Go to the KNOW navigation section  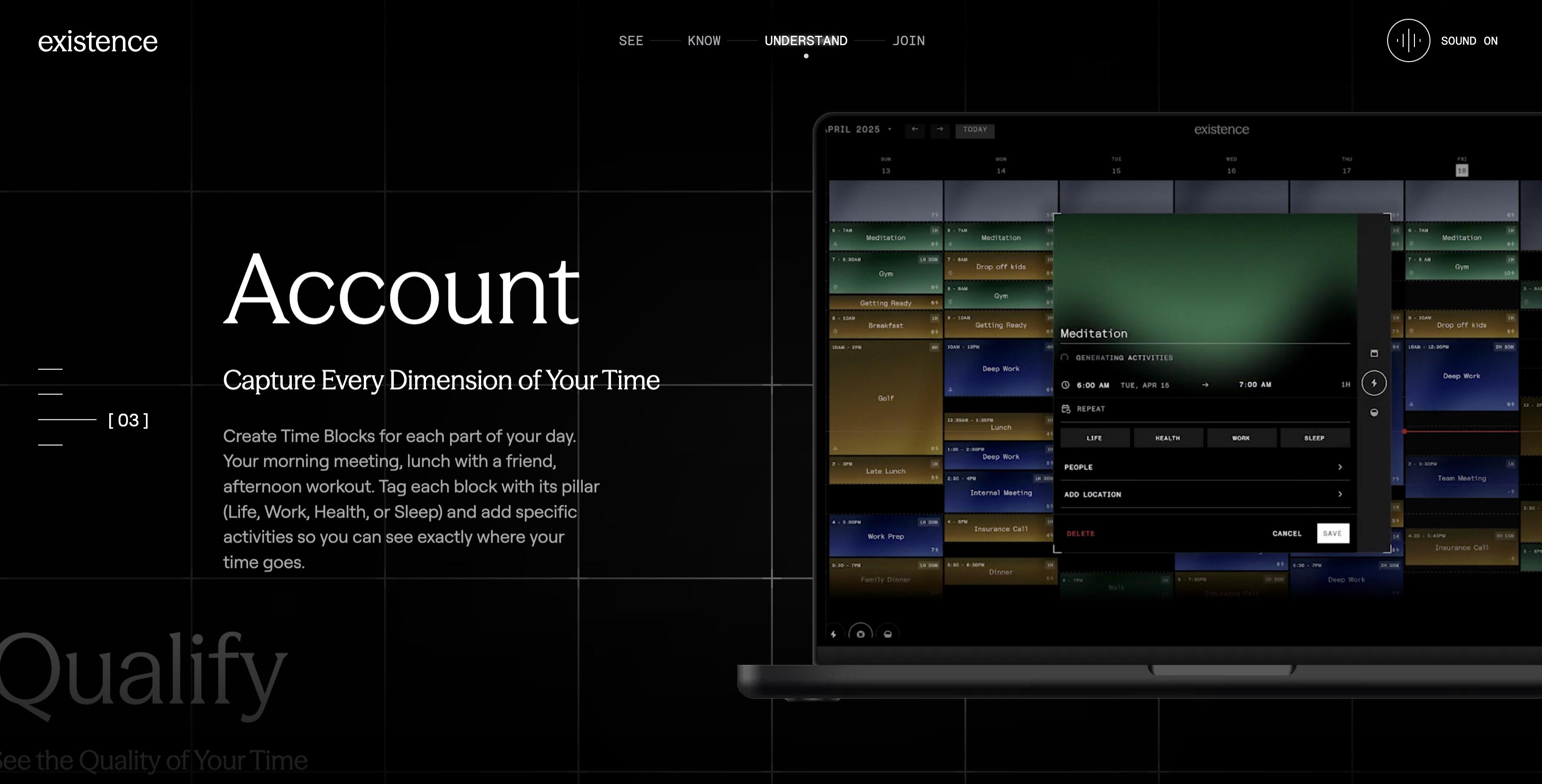pos(703,40)
